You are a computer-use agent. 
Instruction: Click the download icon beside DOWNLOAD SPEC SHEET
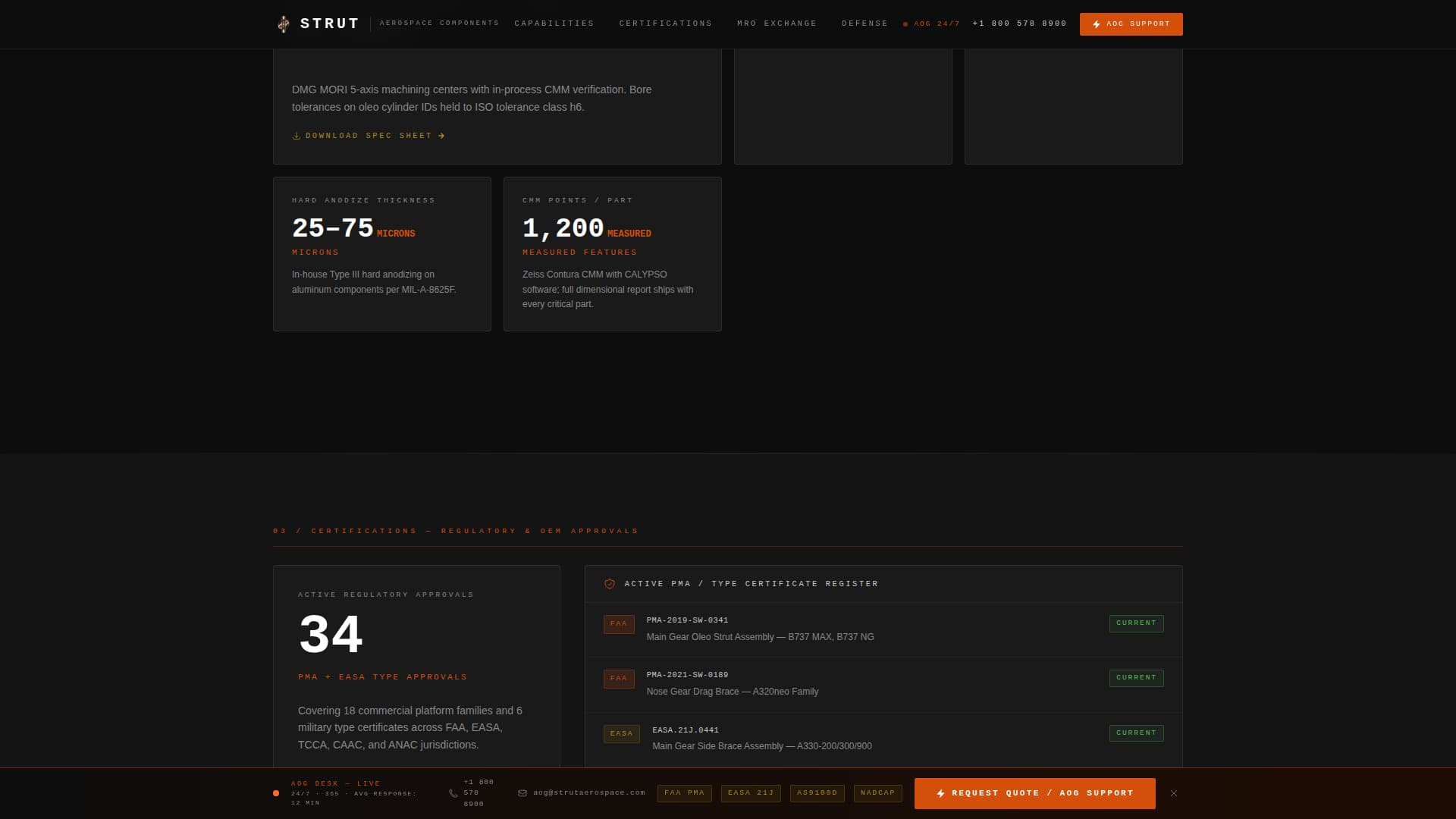pyautogui.click(x=297, y=136)
